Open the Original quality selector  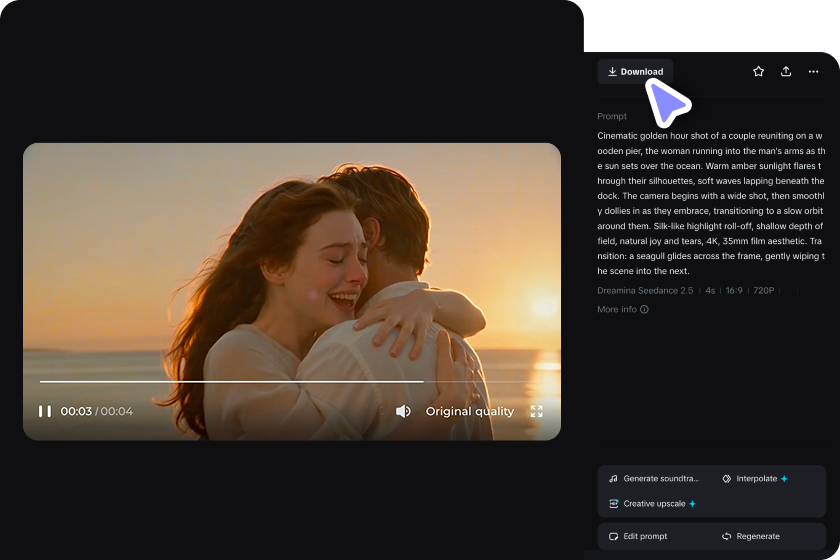[470, 411]
